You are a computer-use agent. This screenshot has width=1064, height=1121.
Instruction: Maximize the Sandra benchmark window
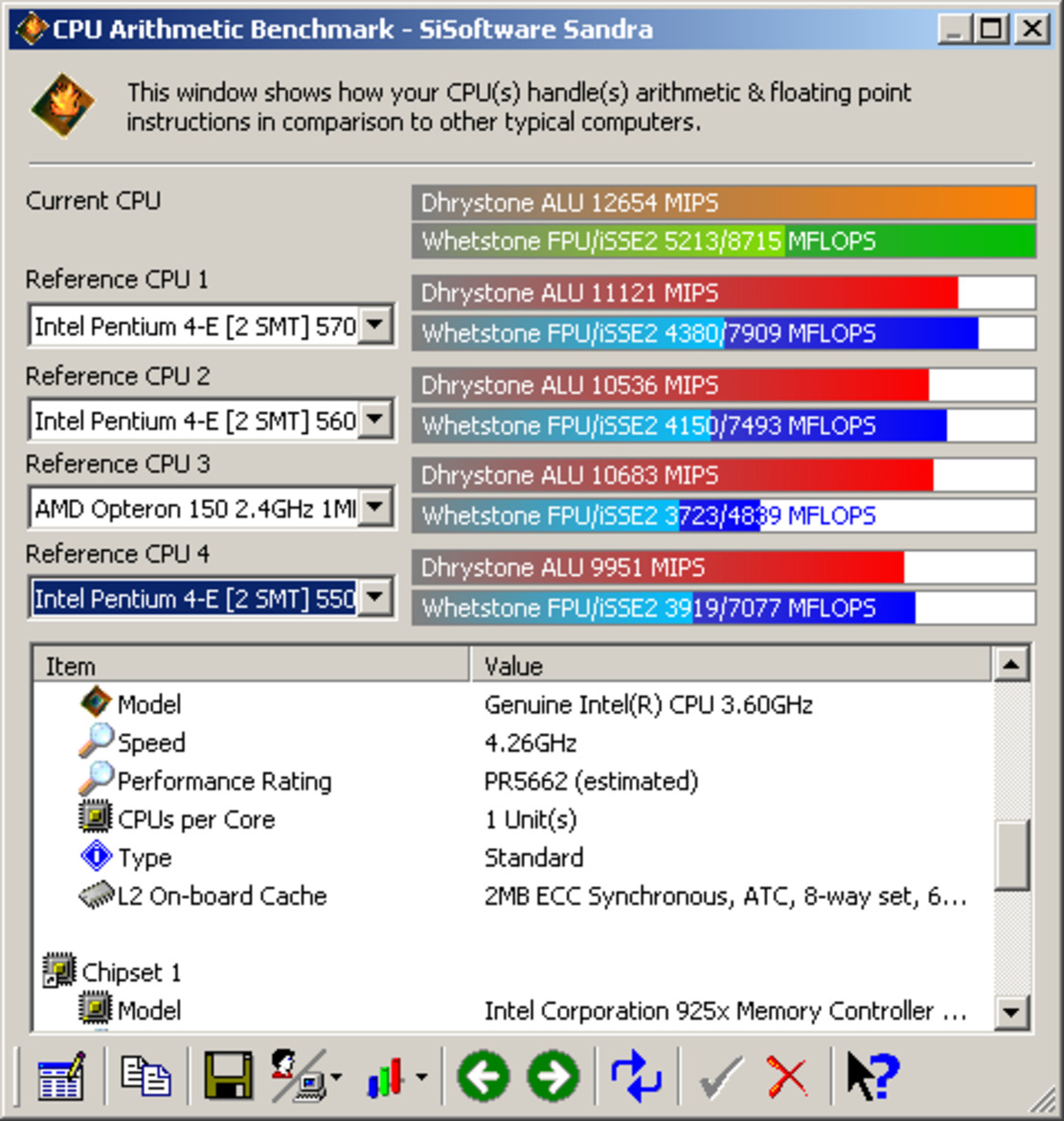pyautogui.click(x=991, y=30)
